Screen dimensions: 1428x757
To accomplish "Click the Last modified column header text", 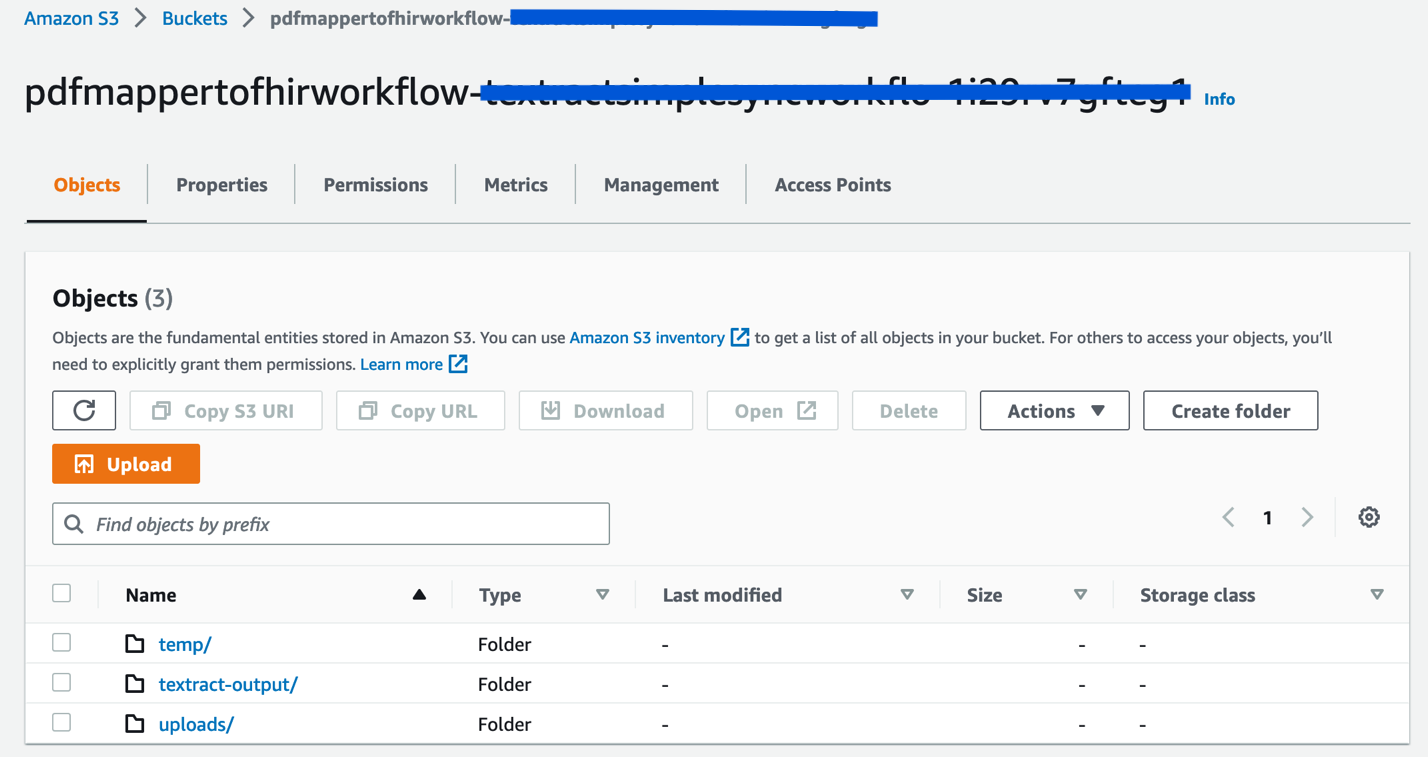I will click(725, 595).
